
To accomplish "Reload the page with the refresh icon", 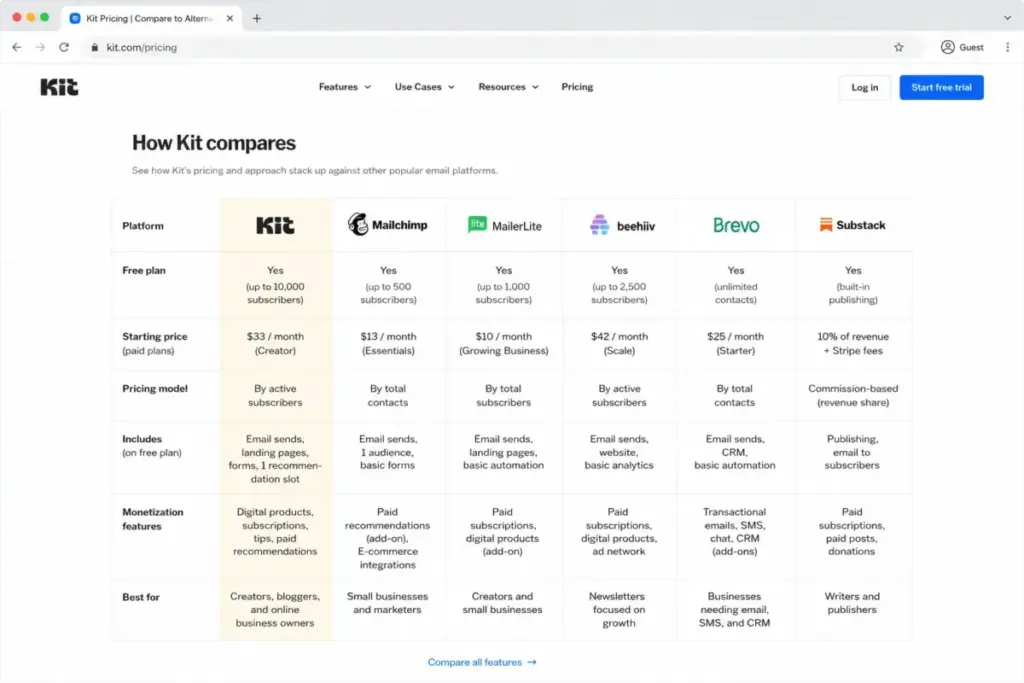I will pos(64,47).
